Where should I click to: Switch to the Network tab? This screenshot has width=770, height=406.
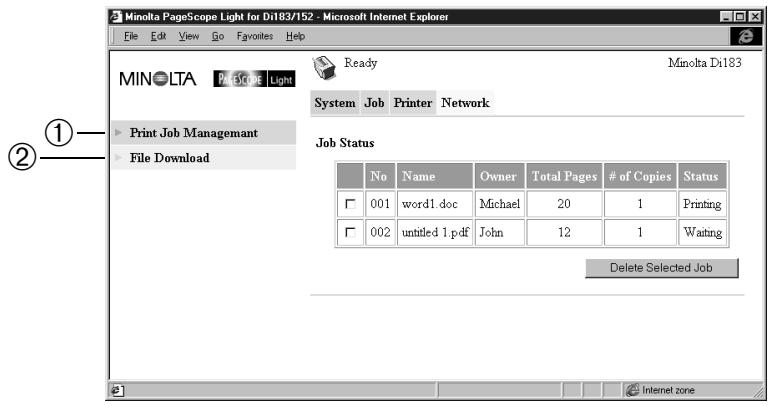(465, 103)
